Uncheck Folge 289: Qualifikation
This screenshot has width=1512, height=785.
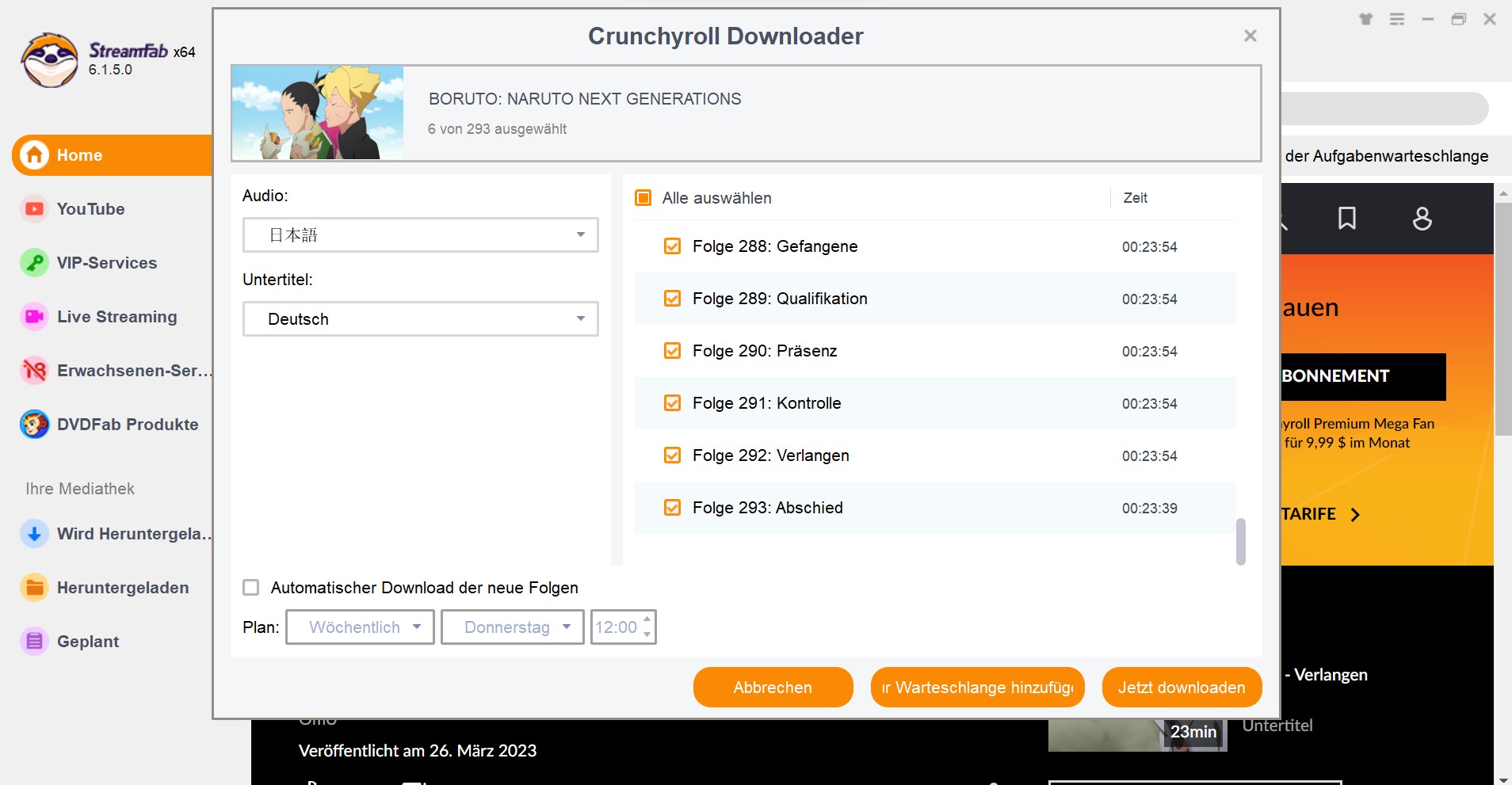click(x=672, y=299)
